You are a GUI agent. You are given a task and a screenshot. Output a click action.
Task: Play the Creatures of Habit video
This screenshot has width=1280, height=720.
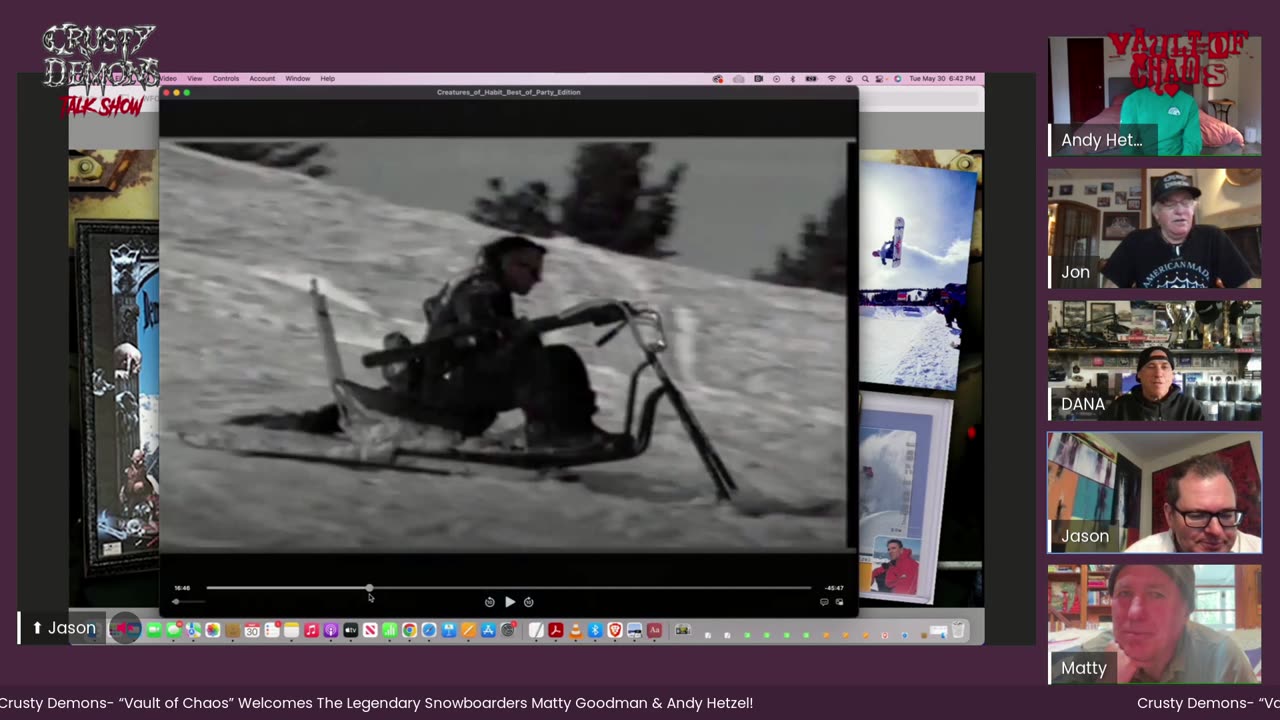click(x=509, y=602)
